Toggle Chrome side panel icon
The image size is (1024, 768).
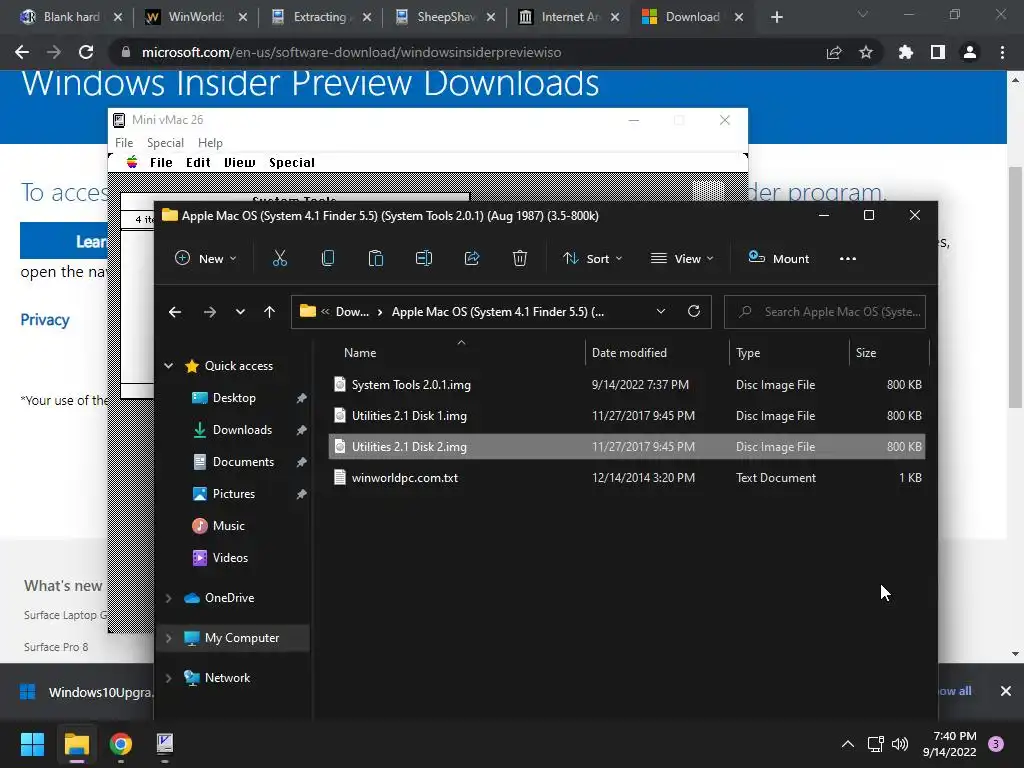938,52
